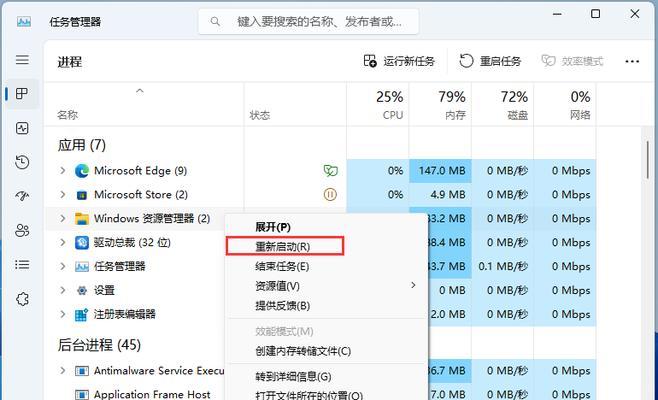The height and width of the screenshot is (400, 658).
Task: Click the 应用 (7) group heading
Action: pos(81,145)
